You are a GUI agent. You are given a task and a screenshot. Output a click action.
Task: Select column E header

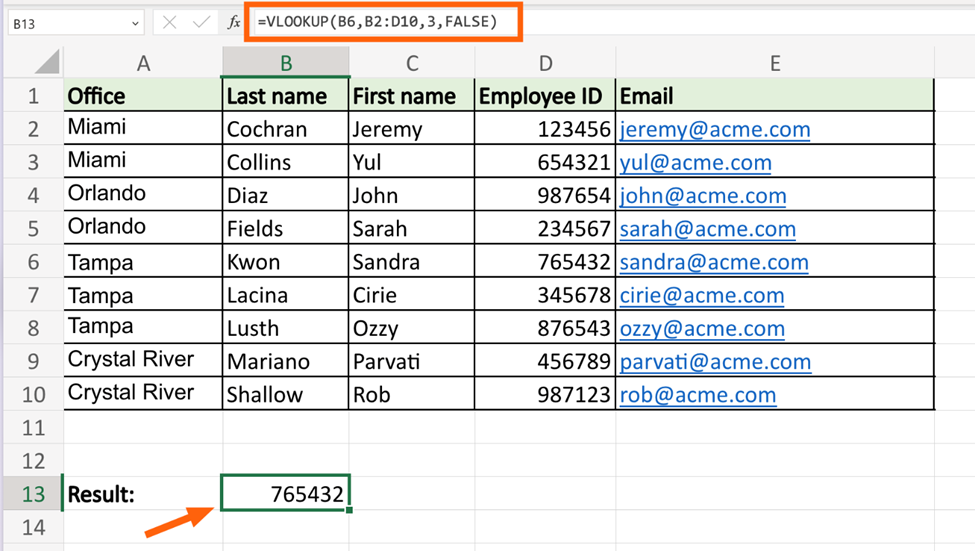pos(775,63)
